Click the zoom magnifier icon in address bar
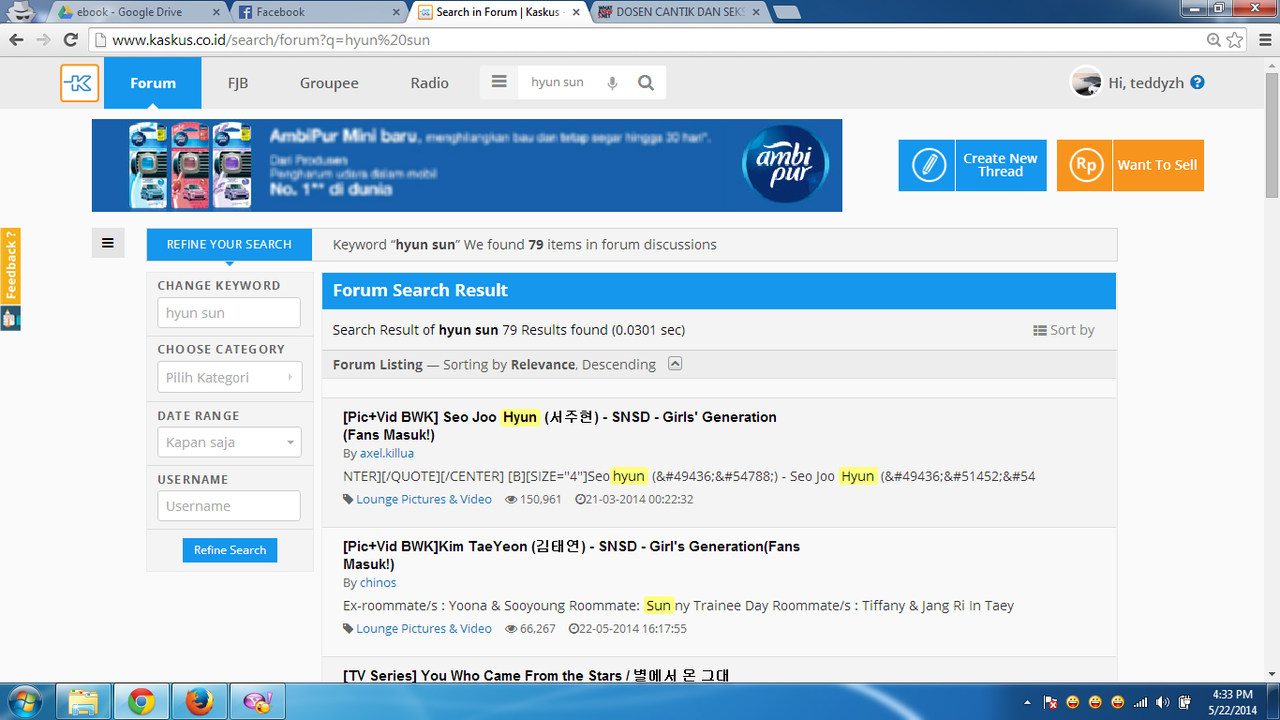Screen dimensions: 1280x720 click(1213, 40)
